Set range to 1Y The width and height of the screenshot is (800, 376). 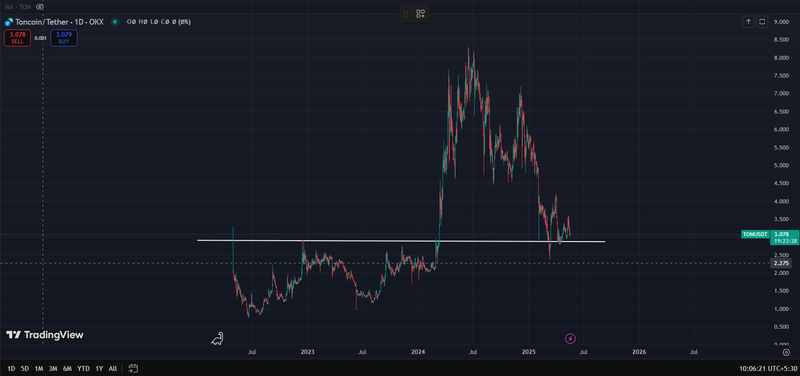99,368
